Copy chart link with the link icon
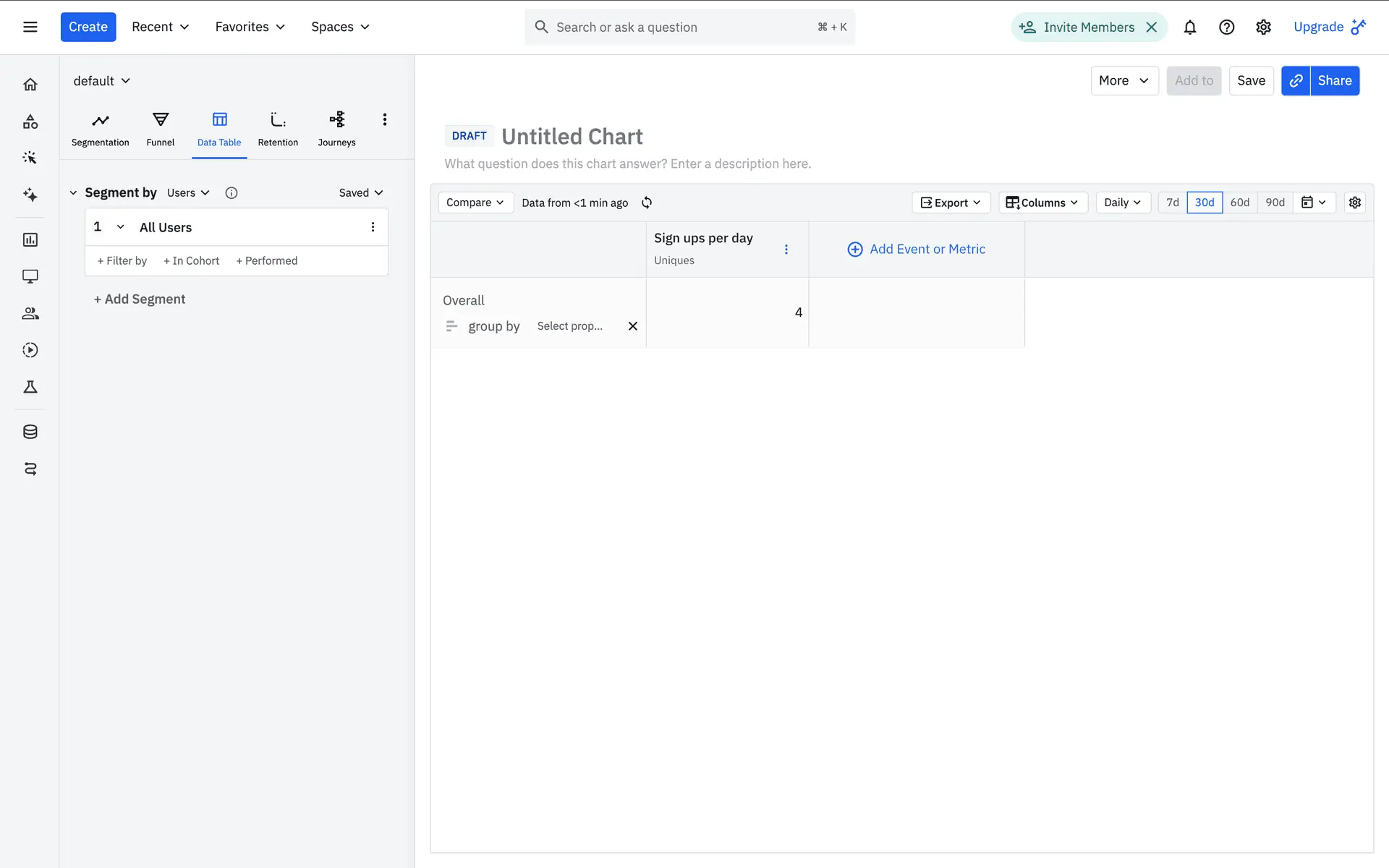The height and width of the screenshot is (868, 1389). tap(1296, 81)
